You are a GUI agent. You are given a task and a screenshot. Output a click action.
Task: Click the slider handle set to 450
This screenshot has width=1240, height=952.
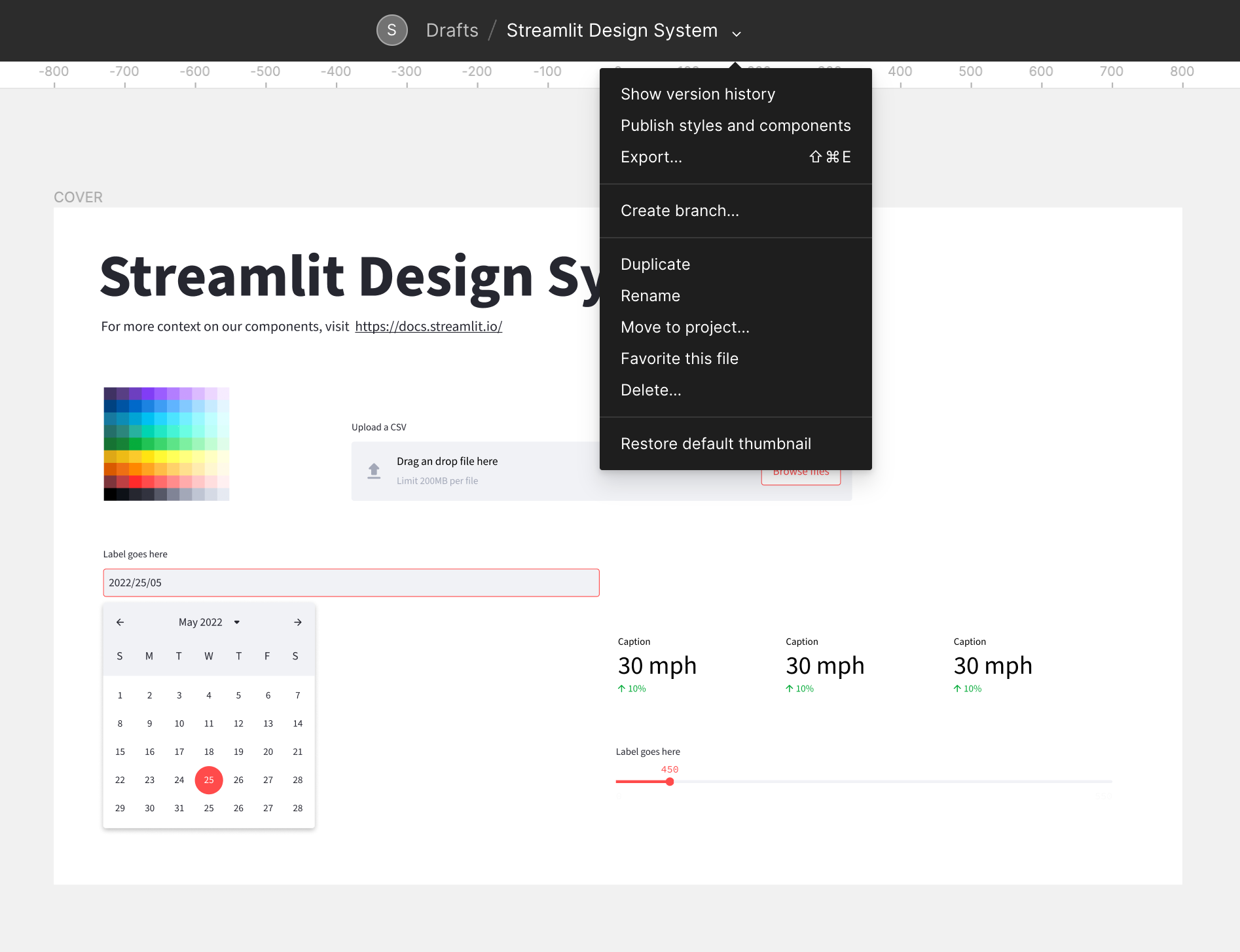[x=669, y=781]
